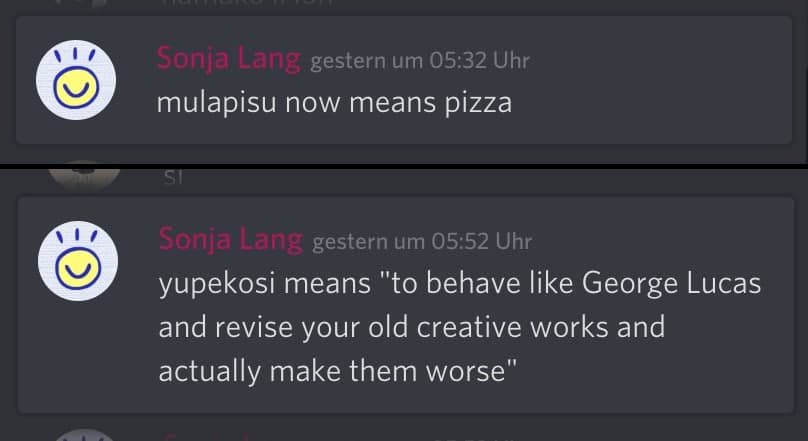Image resolution: width=808 pixels, height=441 pixels.
Task: Click Sonja Lang's avatar beside the mulapisu message
Action: 76,80
